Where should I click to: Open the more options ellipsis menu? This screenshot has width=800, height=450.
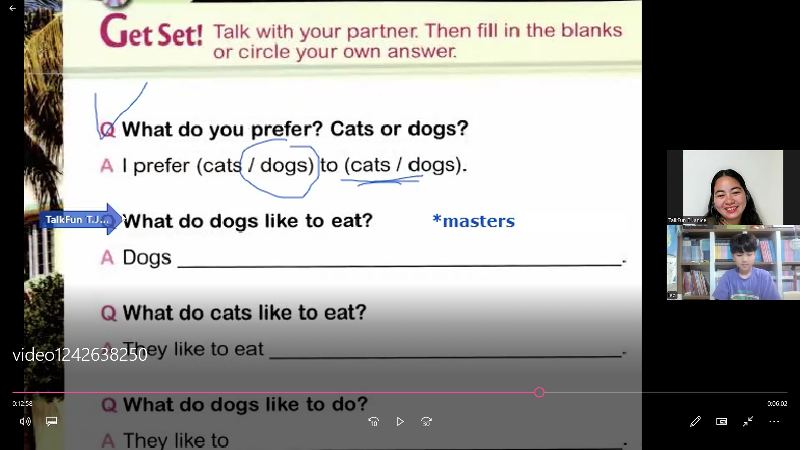774,421
